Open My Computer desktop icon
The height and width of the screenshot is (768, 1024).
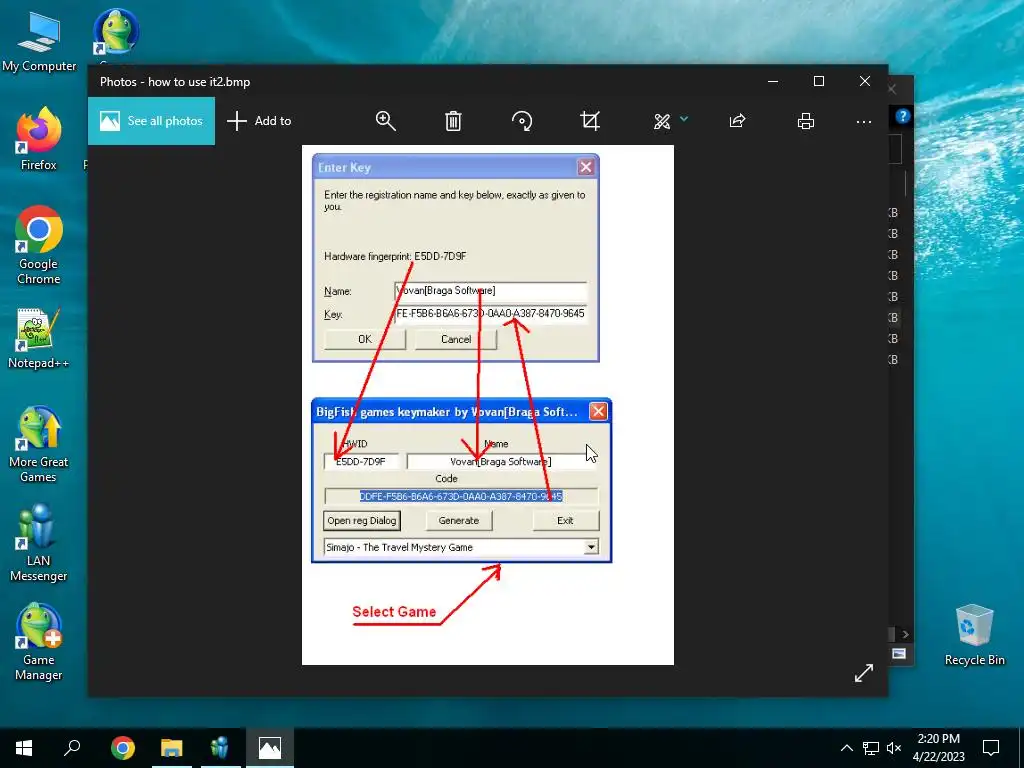39,42
